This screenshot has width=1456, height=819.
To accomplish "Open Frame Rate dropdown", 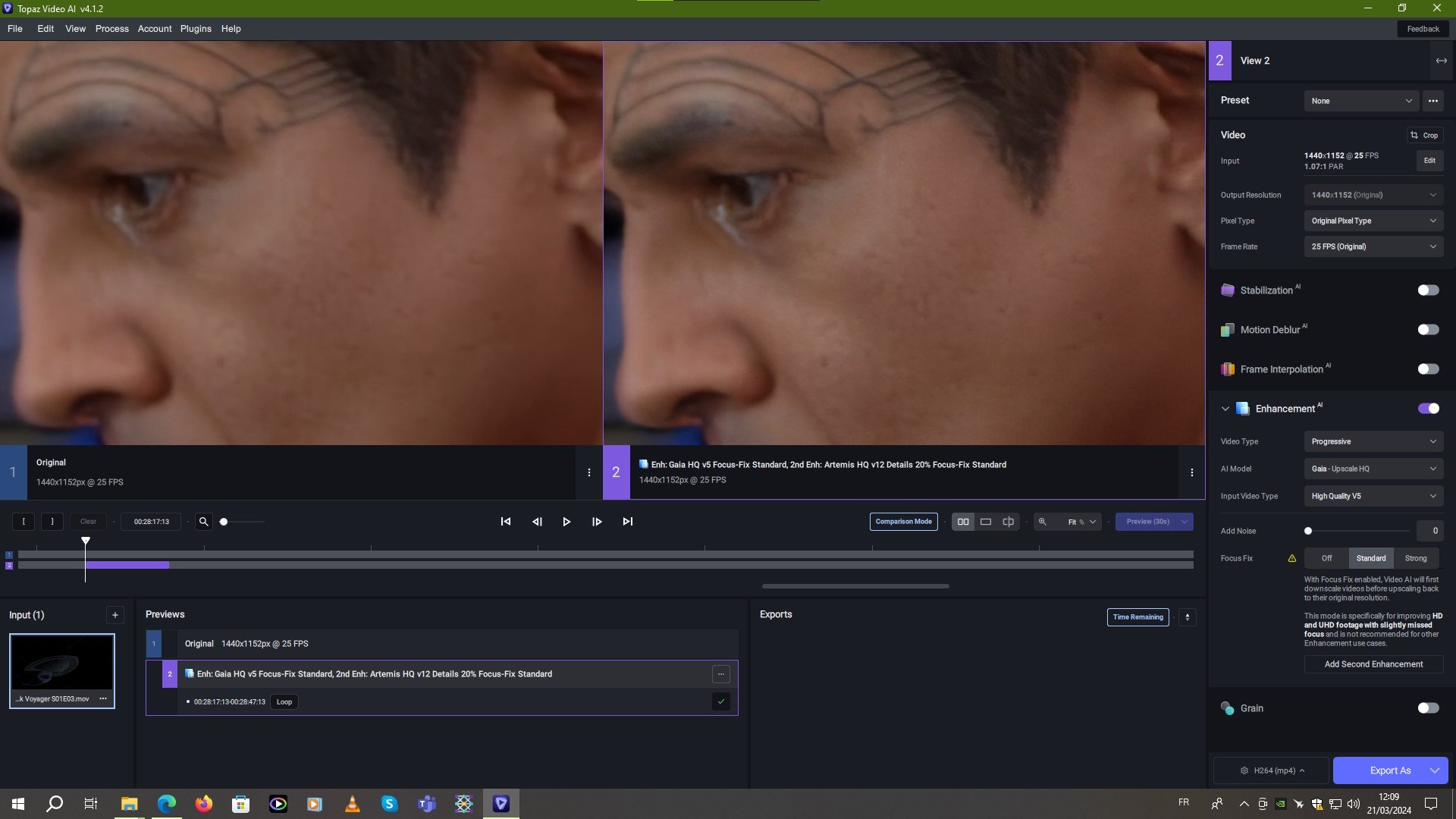I will (1373, 246).
